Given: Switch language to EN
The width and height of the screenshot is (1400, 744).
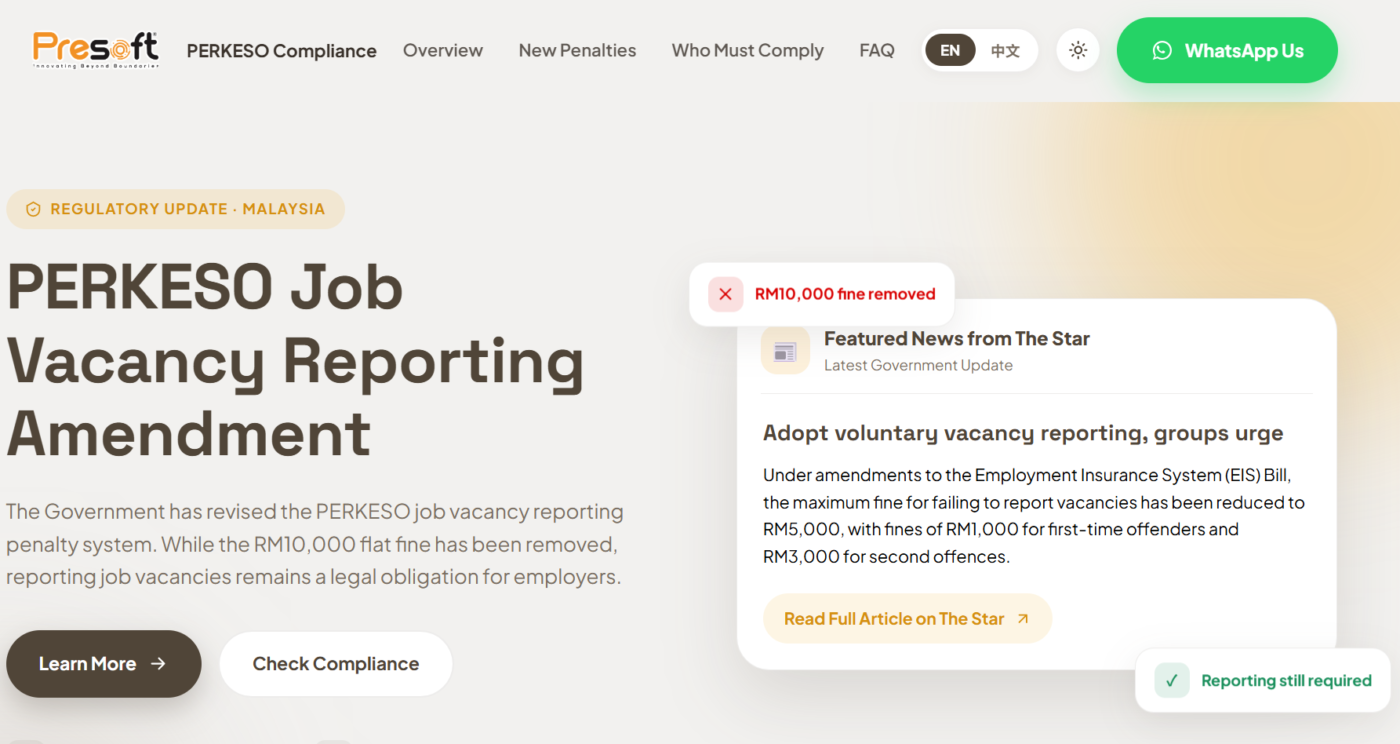Looking at the screenshot, I should [950, 50].
